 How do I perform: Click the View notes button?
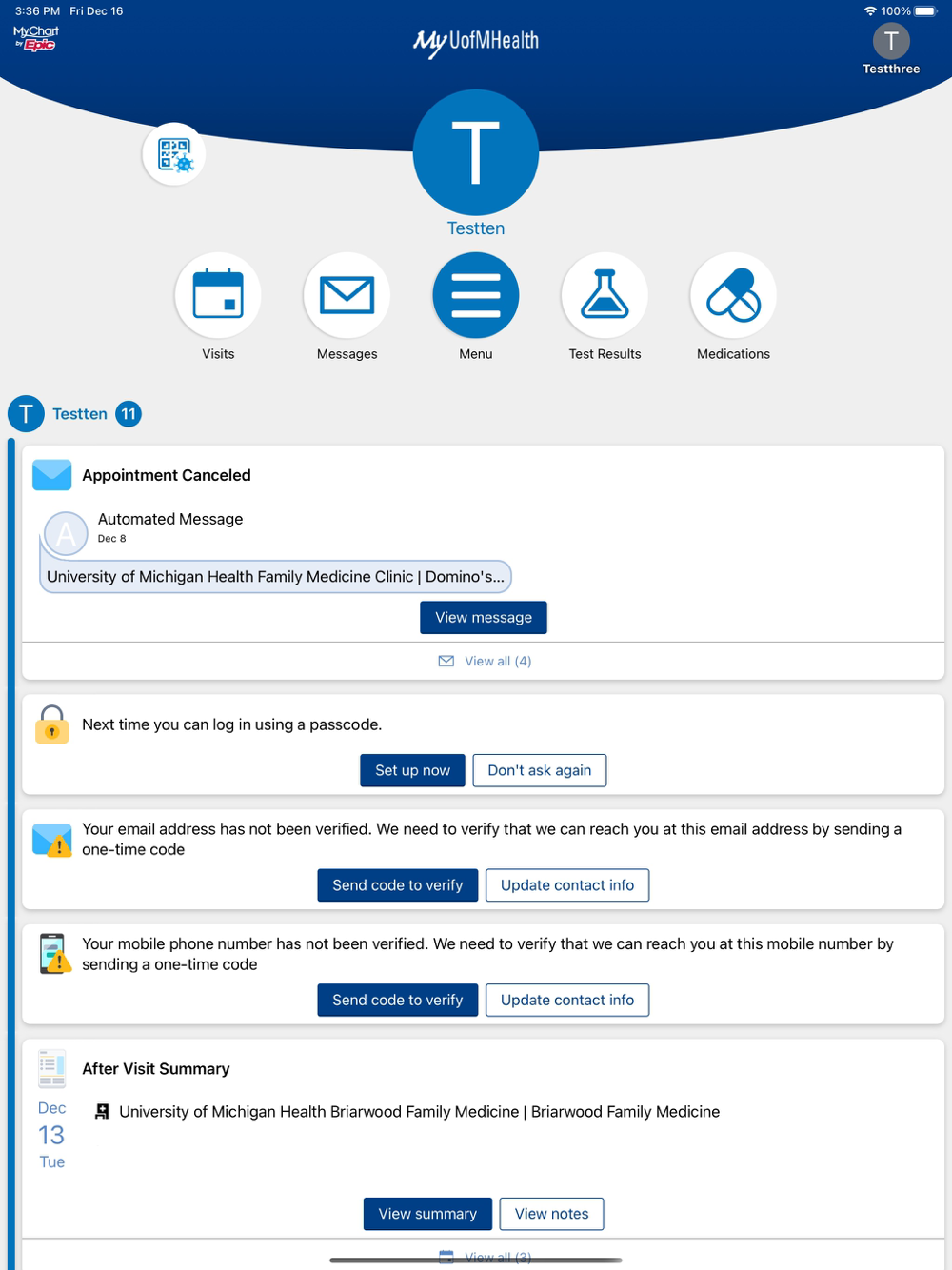tap(552, 1214)
